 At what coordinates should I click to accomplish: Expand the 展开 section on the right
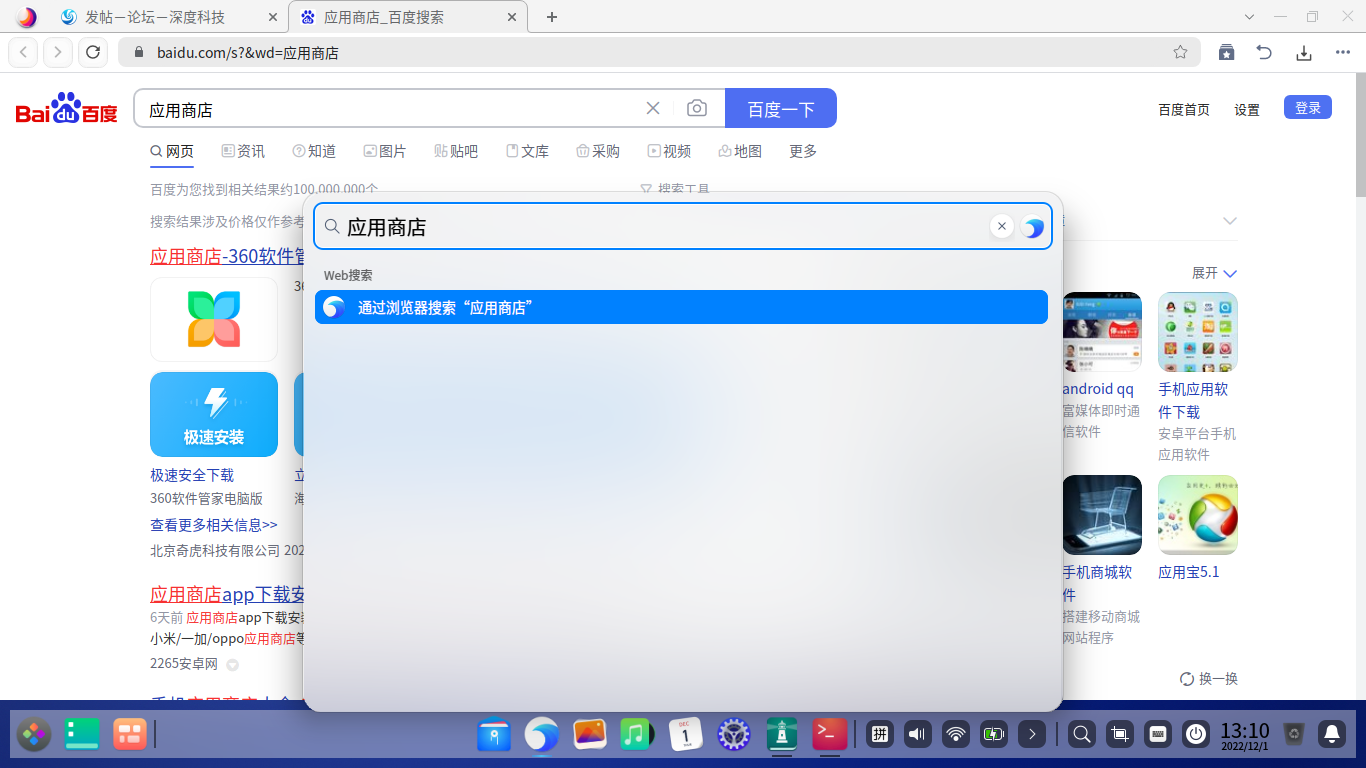(x=1214, y=273)
